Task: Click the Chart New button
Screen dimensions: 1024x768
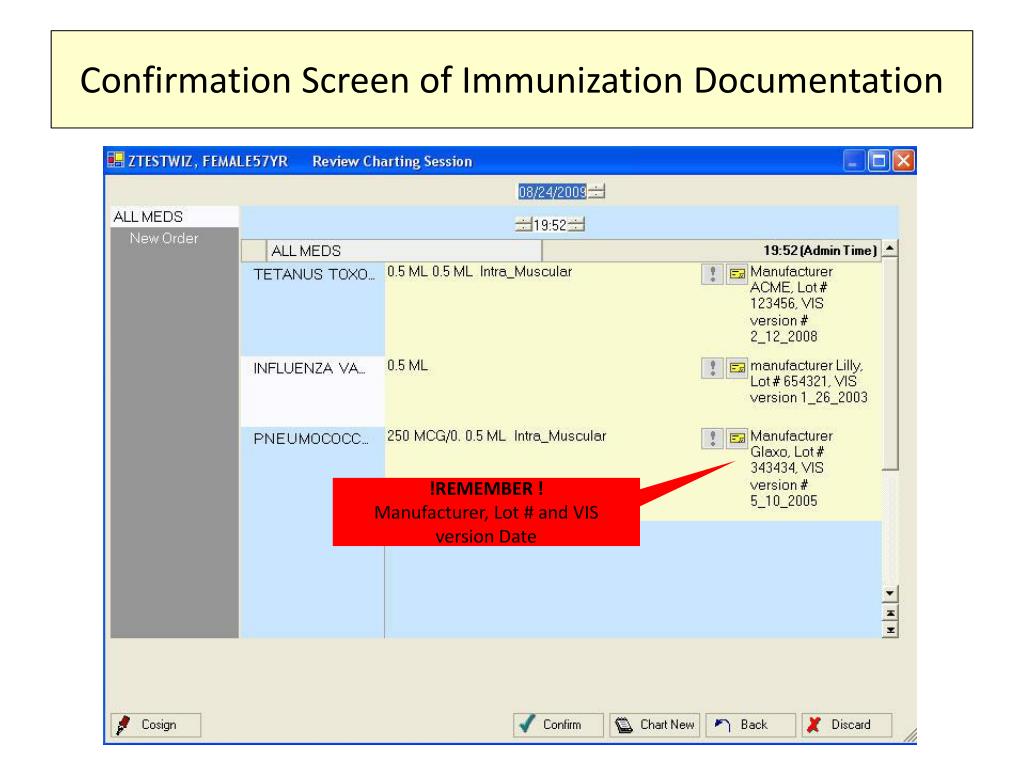Action: click(x=655, y=725)
